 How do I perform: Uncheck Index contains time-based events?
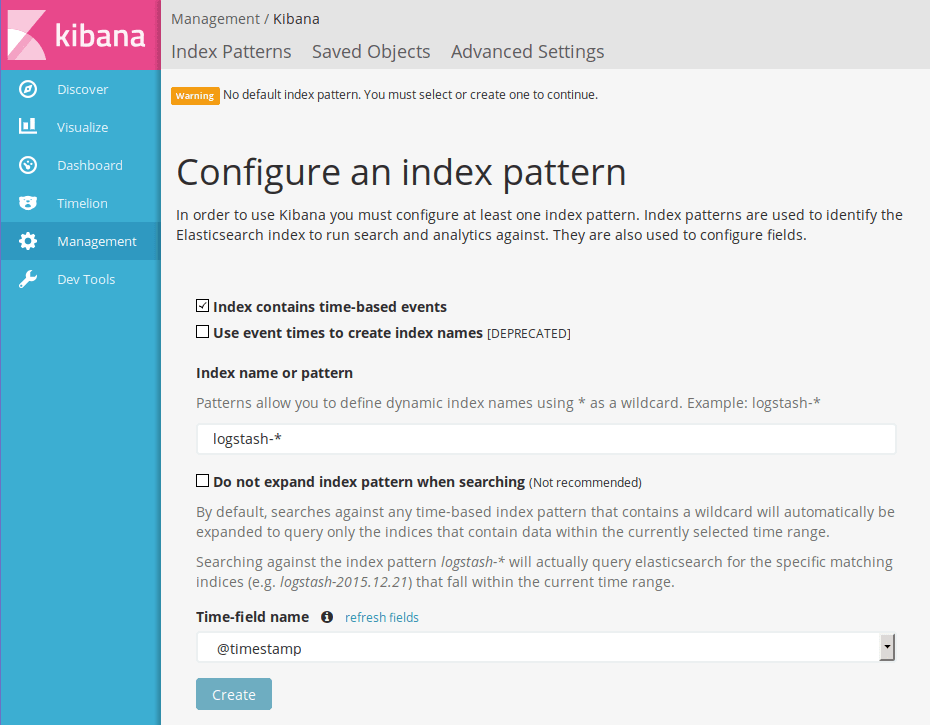202,306
